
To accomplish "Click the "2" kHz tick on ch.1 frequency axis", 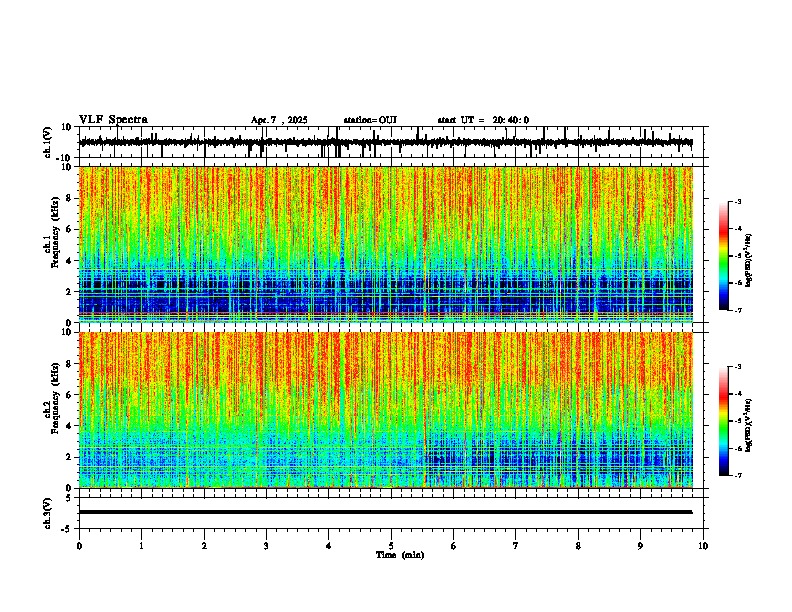I will (x=69, y=292).
